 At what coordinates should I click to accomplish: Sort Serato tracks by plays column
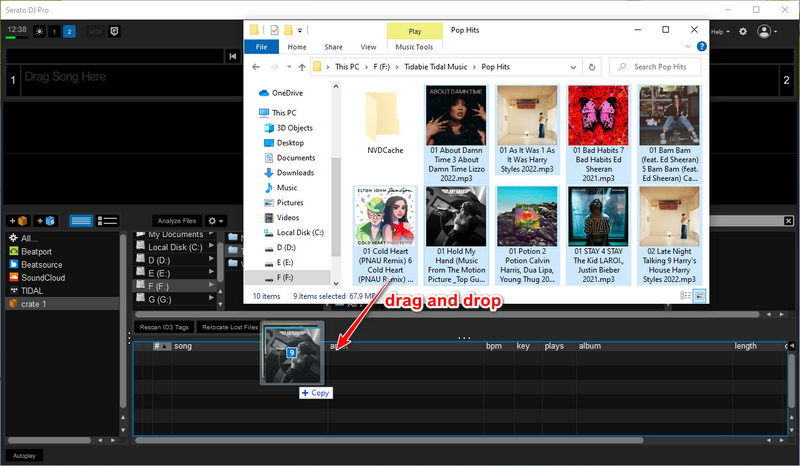point(554,346)
